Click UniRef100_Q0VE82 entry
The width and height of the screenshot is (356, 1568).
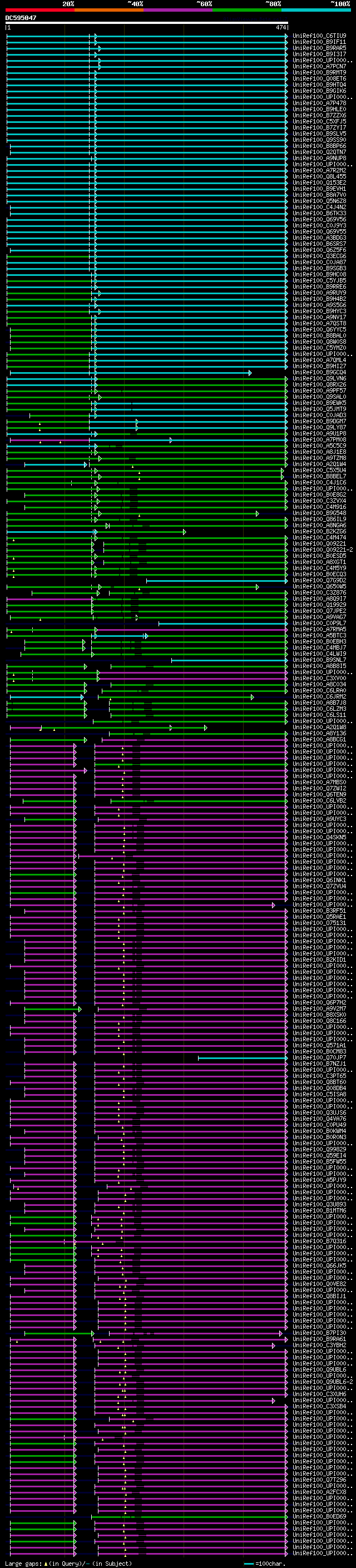pyautogui.click(x=319, y=1284)
